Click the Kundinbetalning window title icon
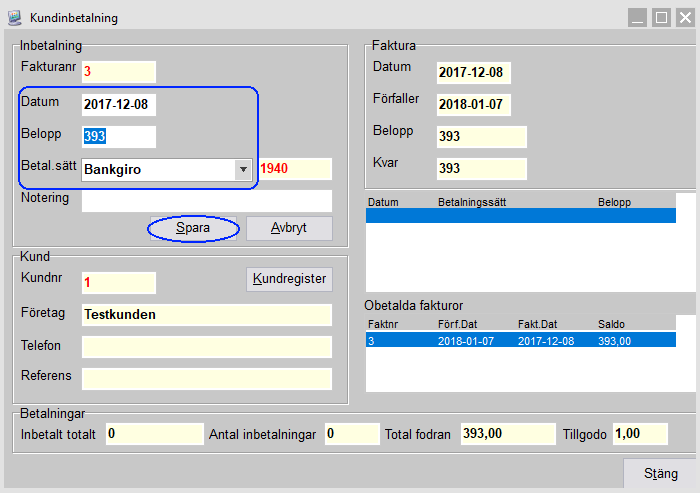 pos(14,17)
